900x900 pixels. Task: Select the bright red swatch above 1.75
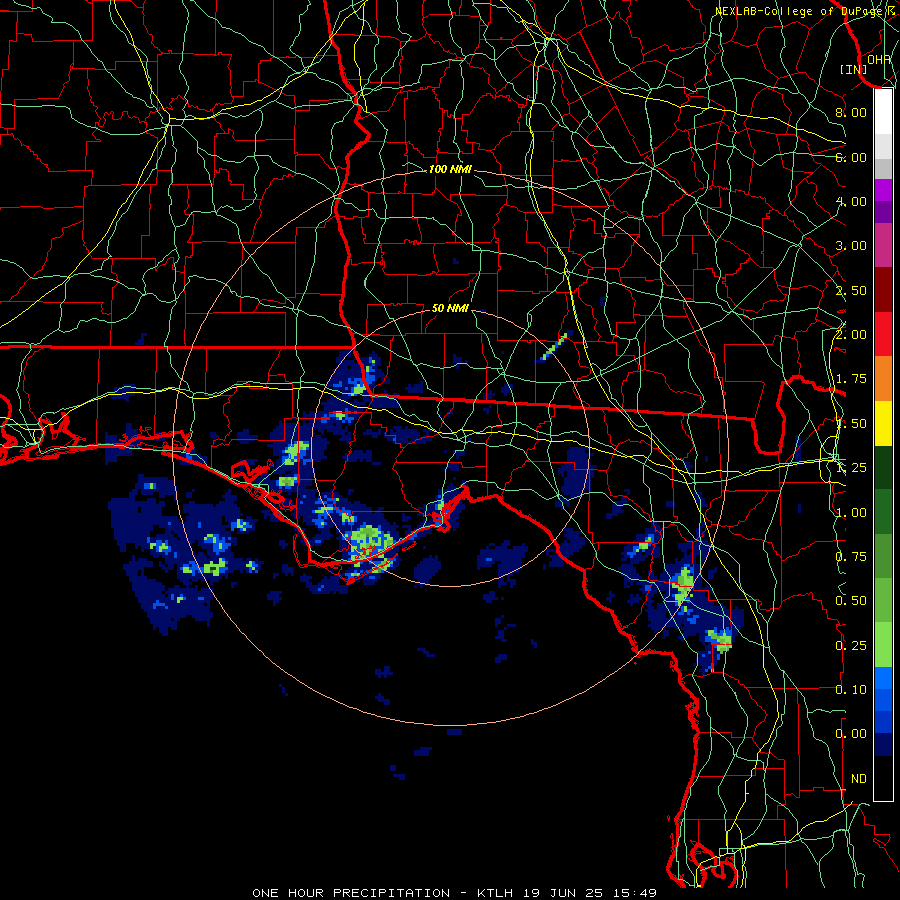pos(883,335)
